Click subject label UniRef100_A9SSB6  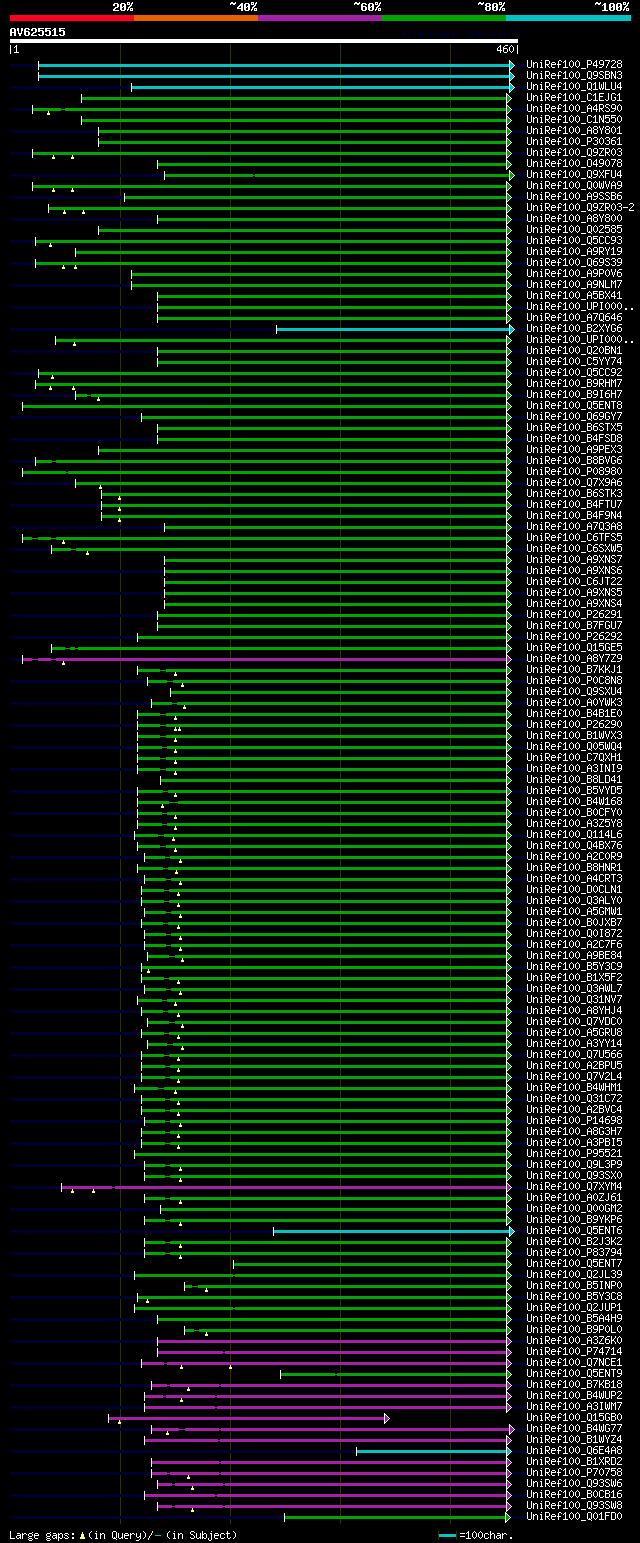574,196
